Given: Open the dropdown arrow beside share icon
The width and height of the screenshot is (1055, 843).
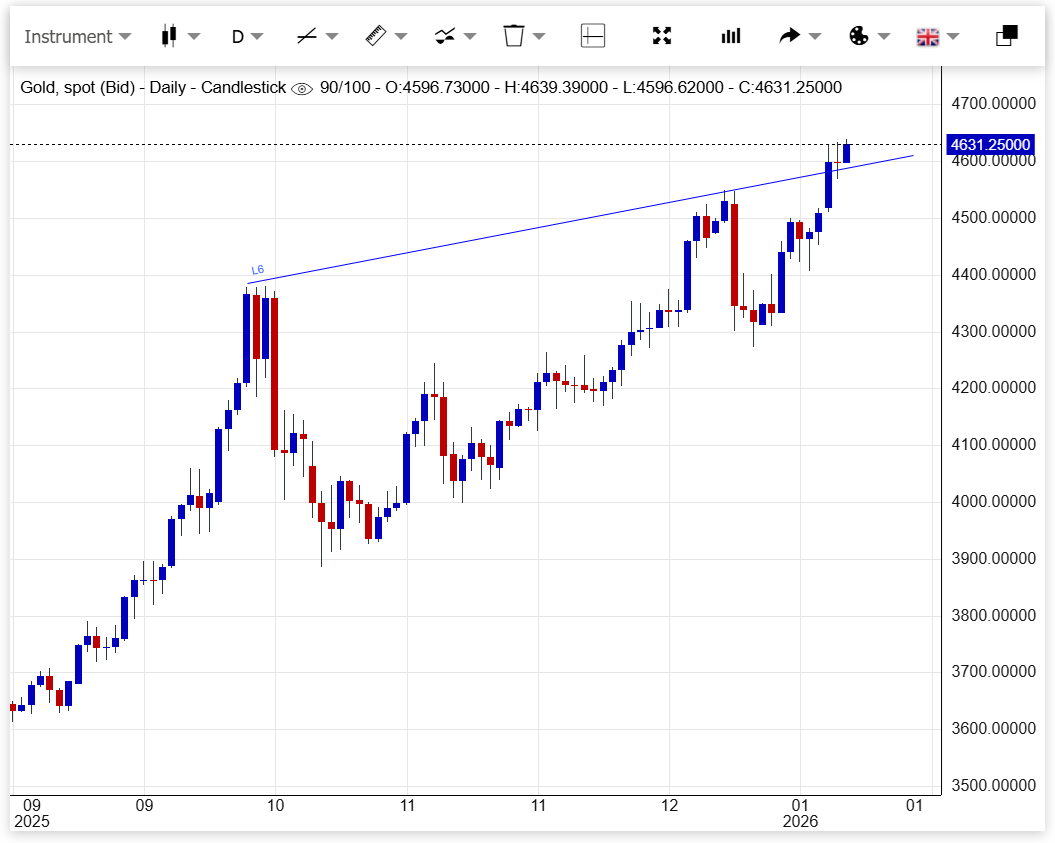Looking at the screenshot, I should pos(815,37).
